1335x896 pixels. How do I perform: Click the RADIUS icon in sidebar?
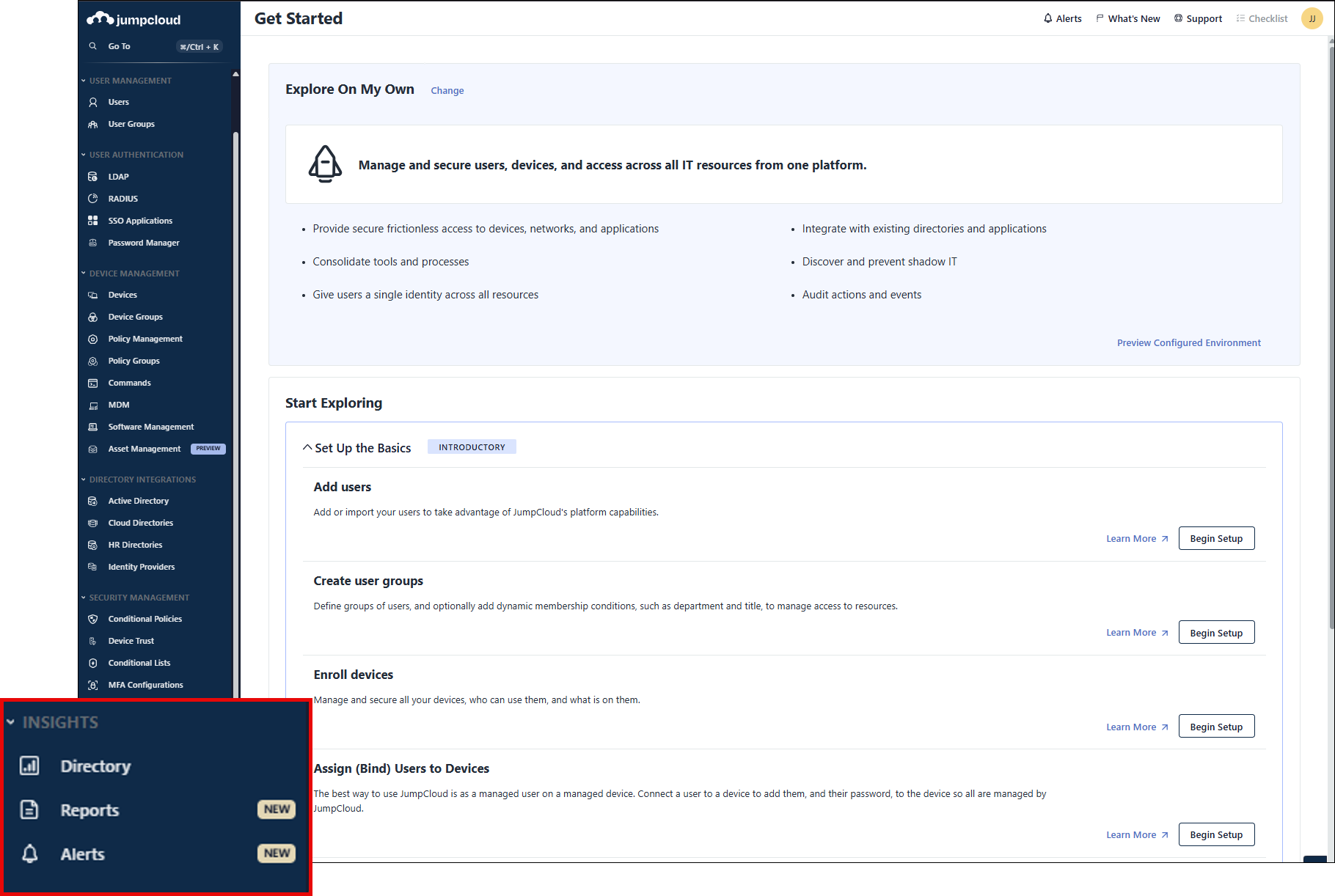pos(93,199)
